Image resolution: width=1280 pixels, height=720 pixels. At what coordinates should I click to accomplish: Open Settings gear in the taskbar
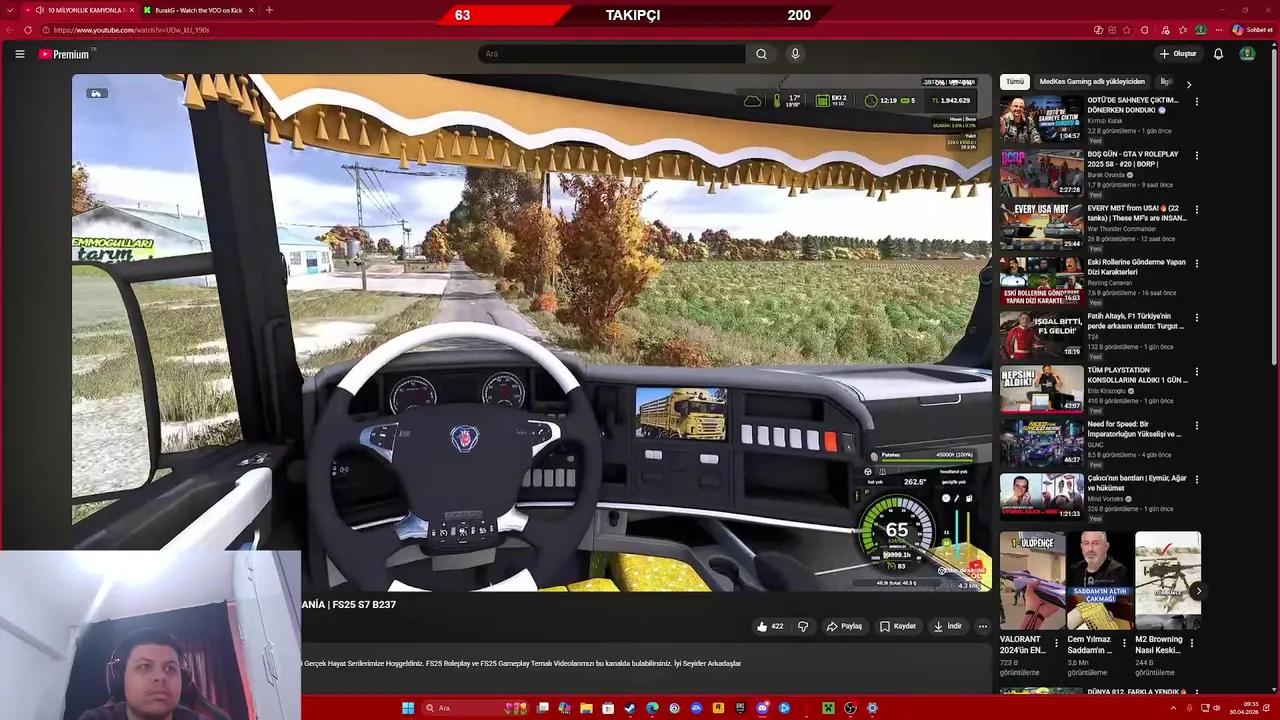(x=873, y=708)
